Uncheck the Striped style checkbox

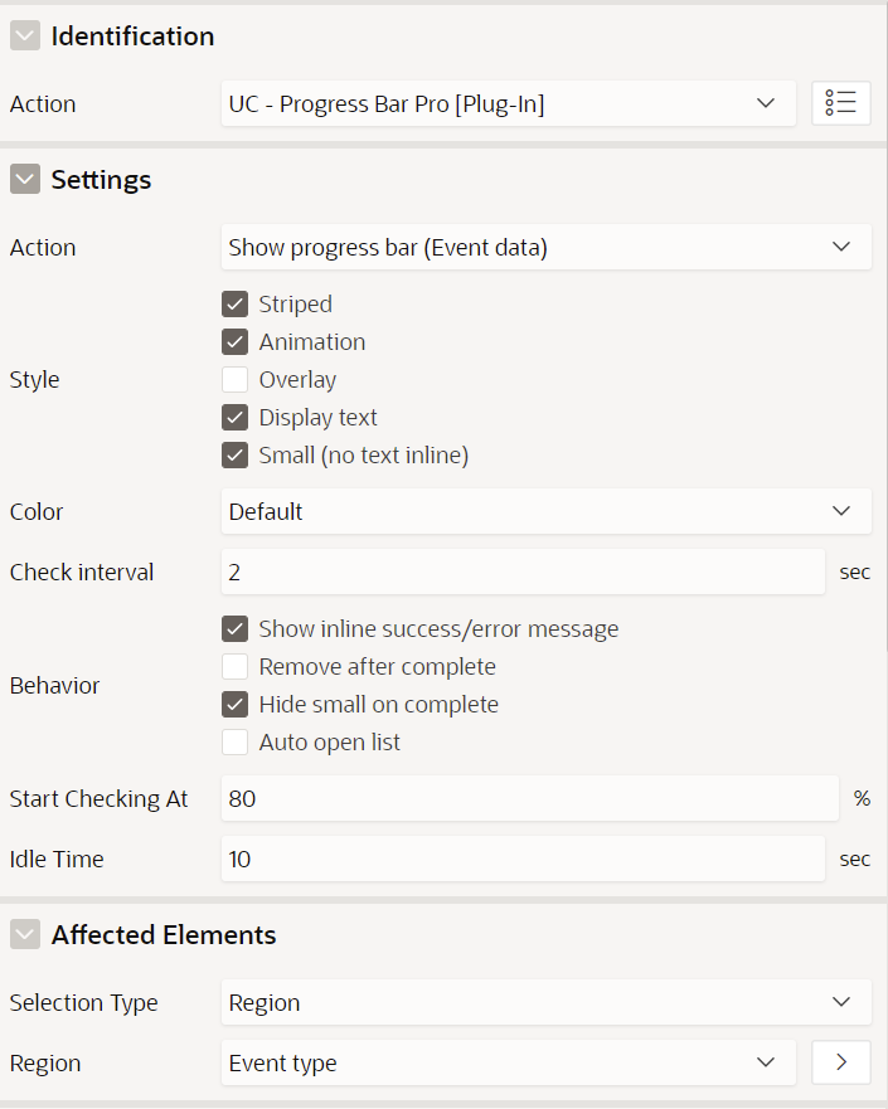tap(235, 304)
